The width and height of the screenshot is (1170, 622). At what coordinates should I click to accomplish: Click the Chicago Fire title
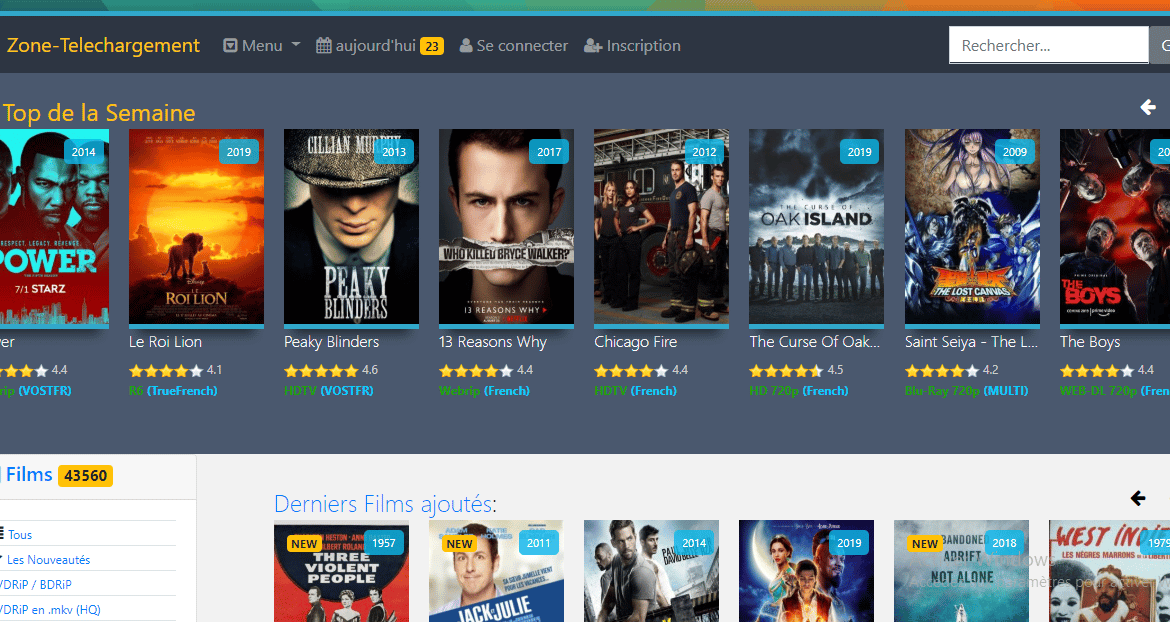tap(636, 342)
